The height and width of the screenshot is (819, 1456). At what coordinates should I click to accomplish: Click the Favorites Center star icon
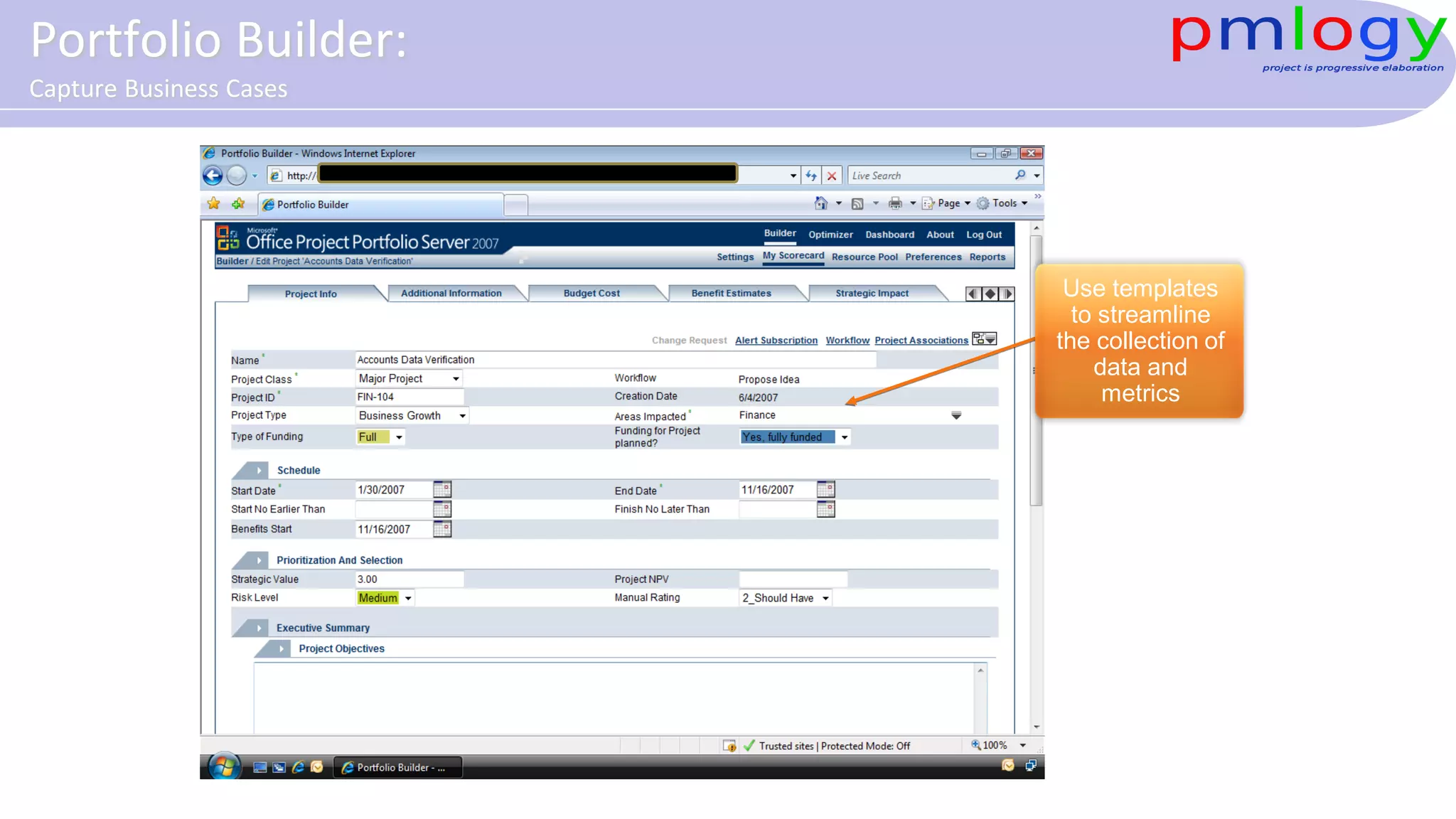[213, 204]
